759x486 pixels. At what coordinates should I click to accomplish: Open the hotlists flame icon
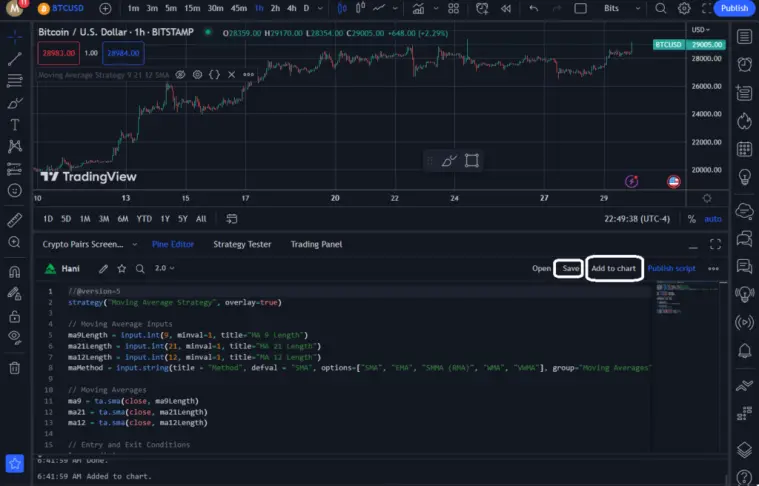click(x=744, y=121)
